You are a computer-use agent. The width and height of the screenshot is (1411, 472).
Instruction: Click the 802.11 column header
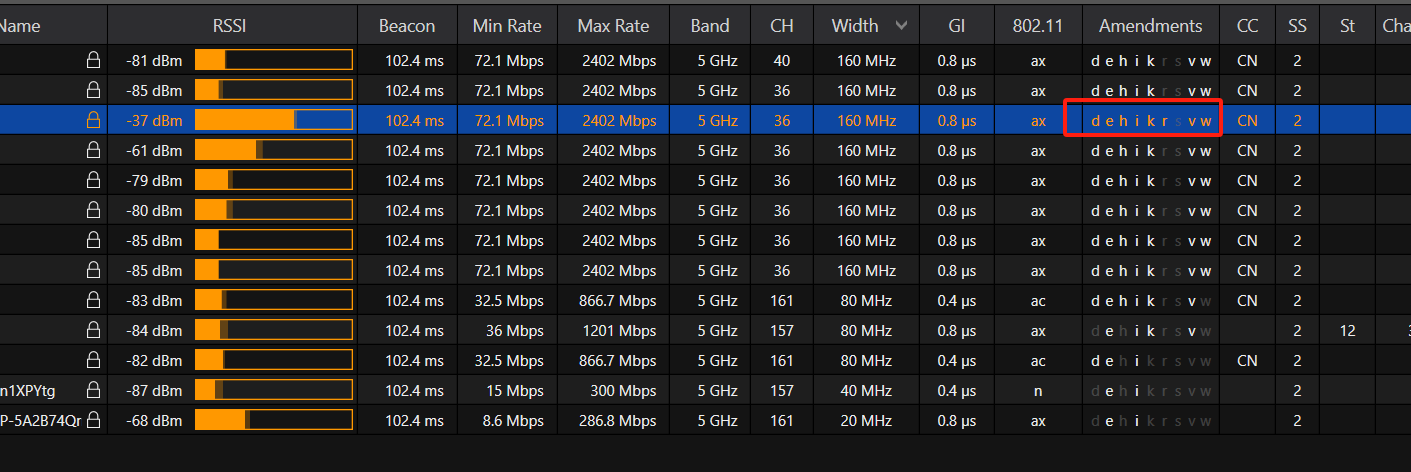1038,26
